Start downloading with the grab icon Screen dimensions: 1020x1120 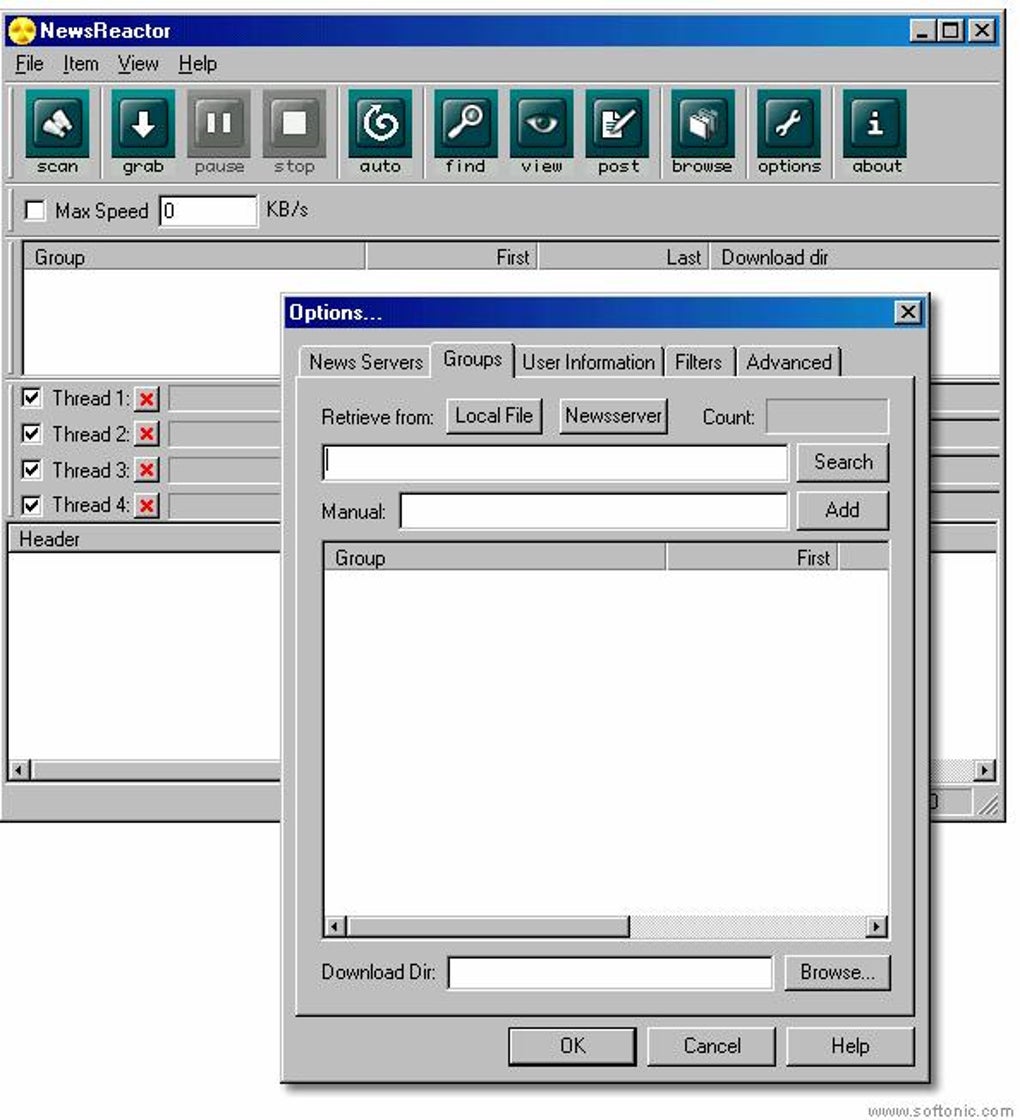click(x=143, y=133)
